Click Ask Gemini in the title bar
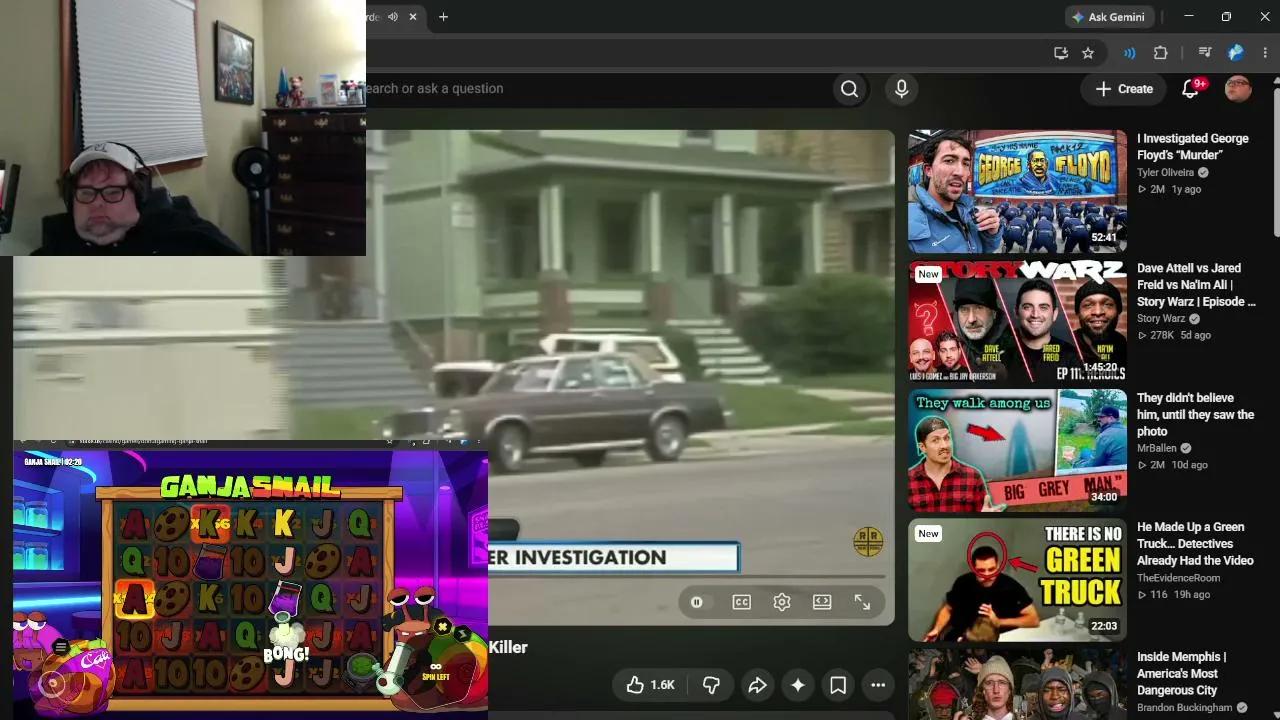Image resolution: width=1280 pixels, height=720 pixels. tap(1109, 17)
